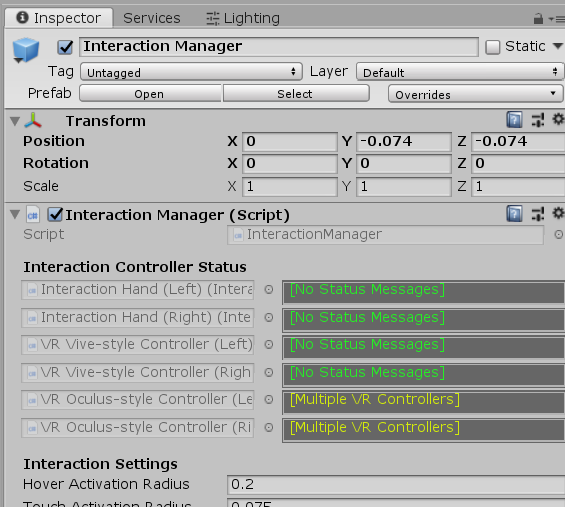Click object picker for Oculus-style Controller (Right)

coord(269,427)
